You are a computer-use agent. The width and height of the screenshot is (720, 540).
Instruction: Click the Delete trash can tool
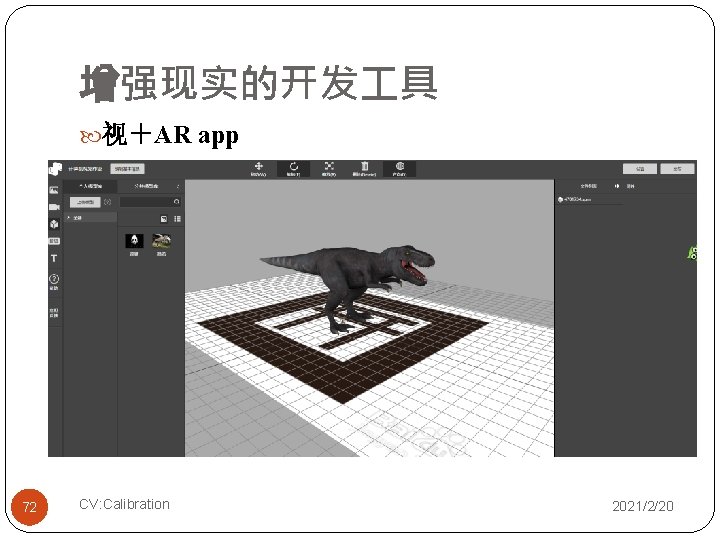[x=364, y=169]
